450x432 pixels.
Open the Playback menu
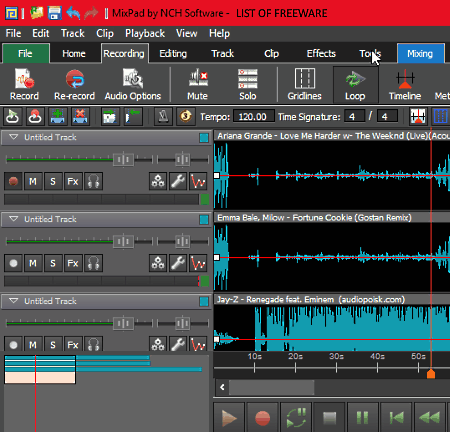tap(145, 33)
